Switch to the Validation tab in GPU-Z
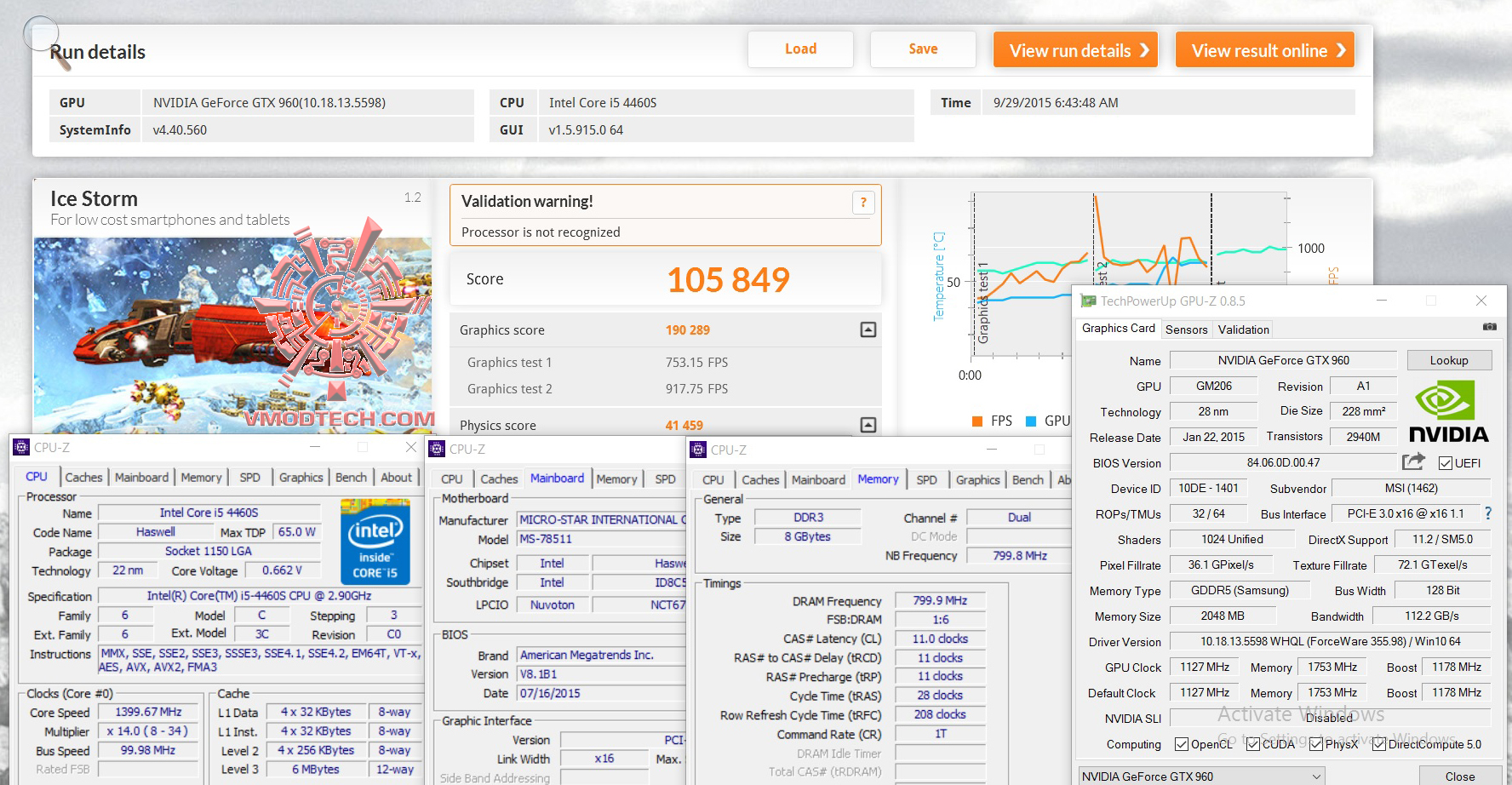1512x785 pixels. [x=1243, y=329]
